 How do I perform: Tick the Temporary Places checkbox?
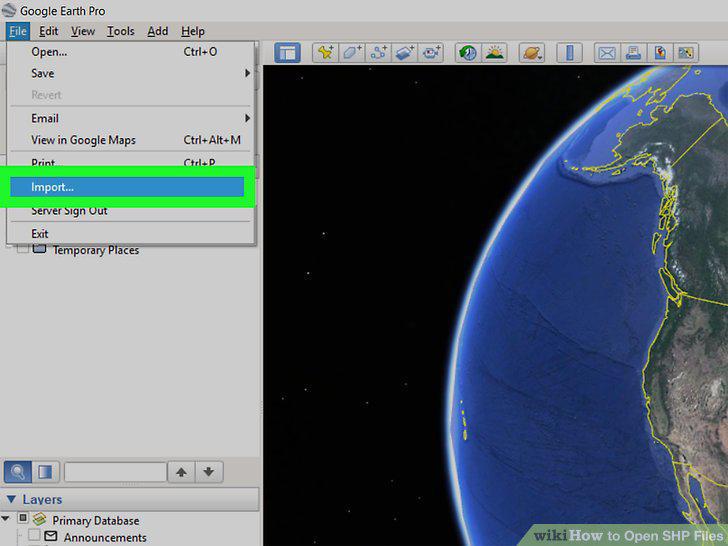(x=22, y=249)
